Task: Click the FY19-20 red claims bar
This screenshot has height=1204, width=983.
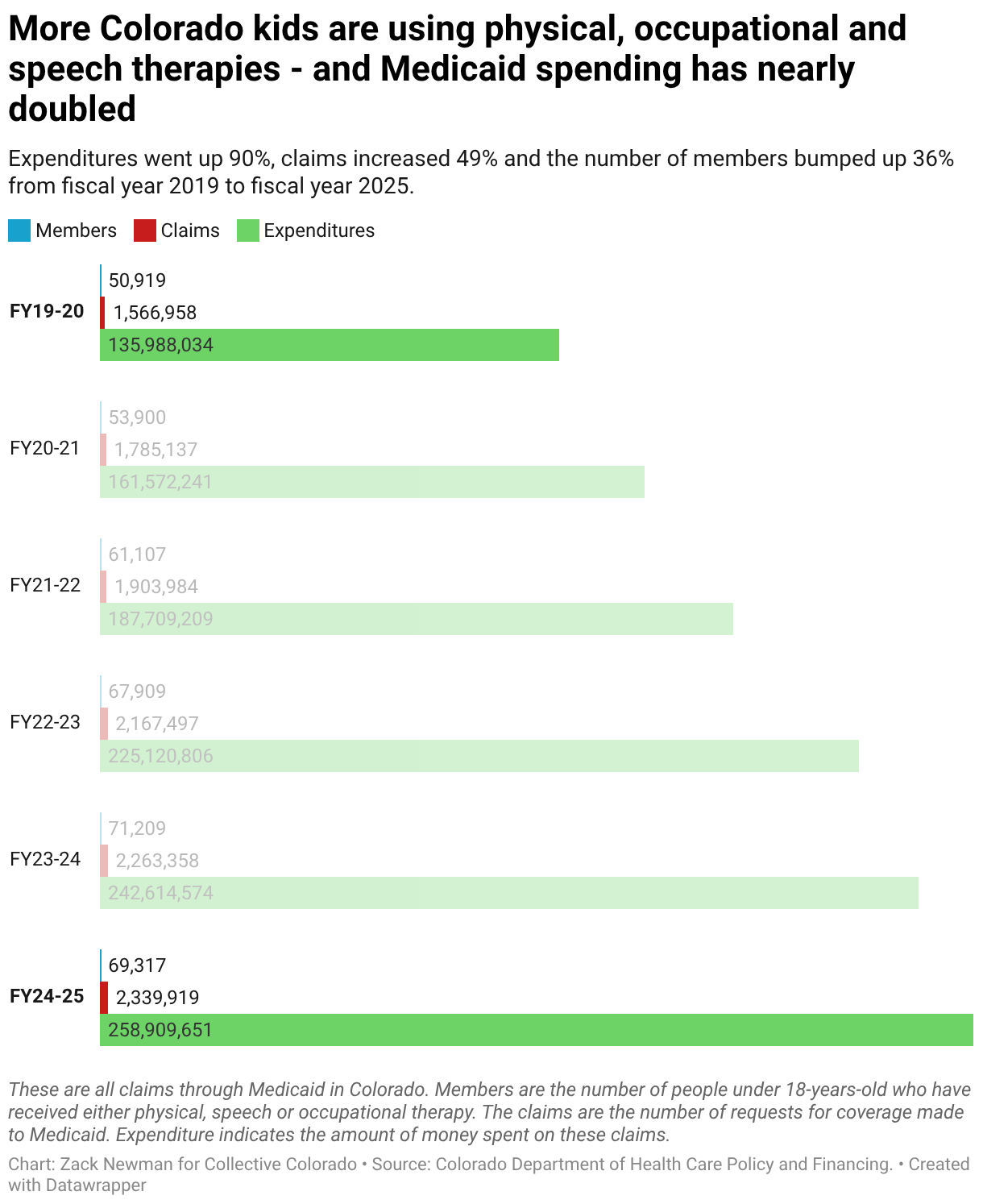Action: coord(102,313)
